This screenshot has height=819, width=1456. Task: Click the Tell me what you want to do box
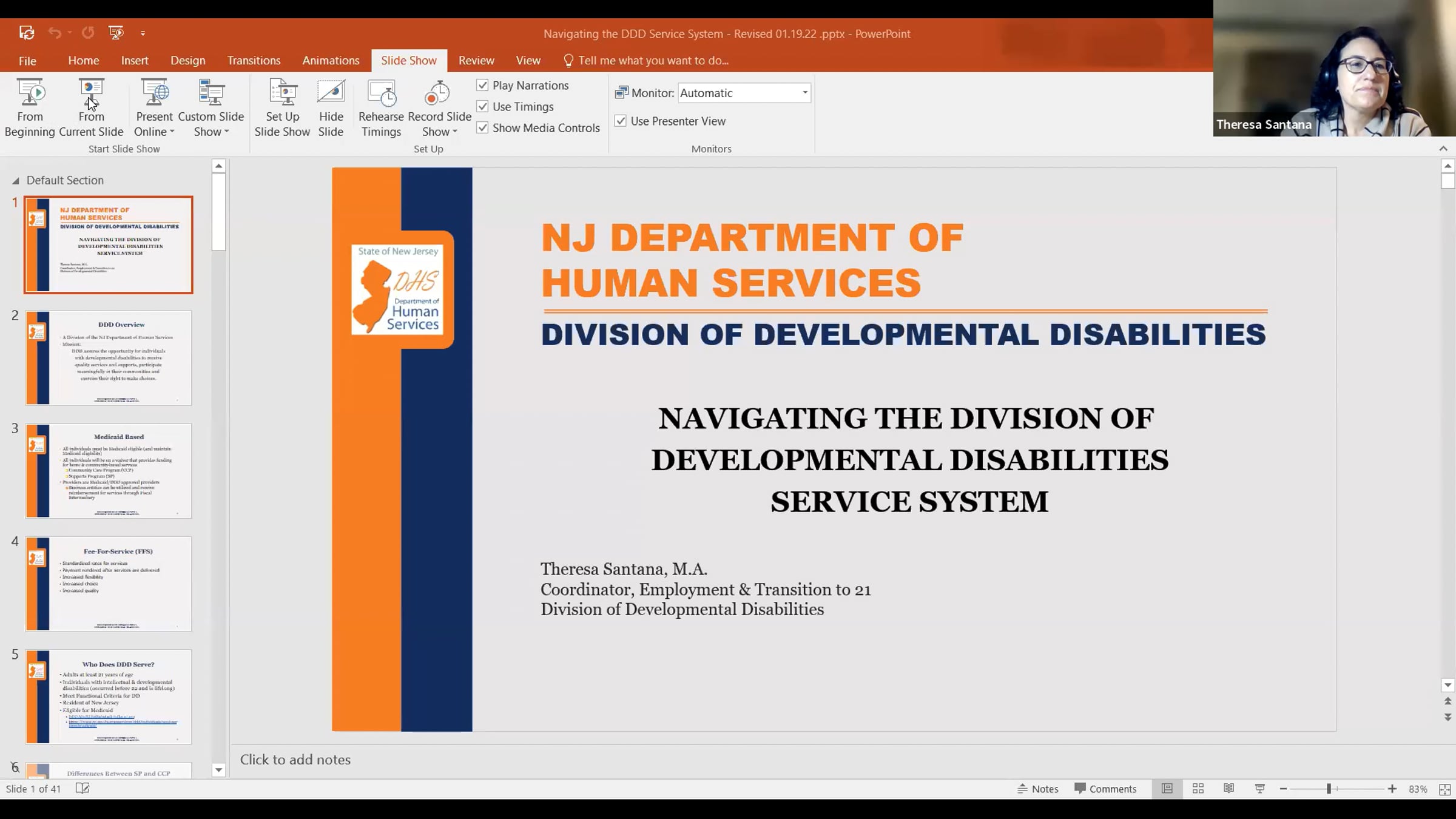pyautogui.click(x=647, y=61)
